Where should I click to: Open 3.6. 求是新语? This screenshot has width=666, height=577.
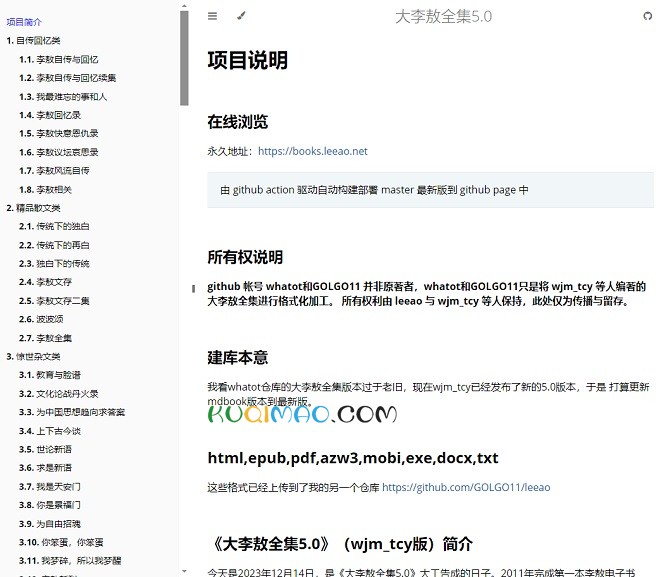click(x=45, y=468)
